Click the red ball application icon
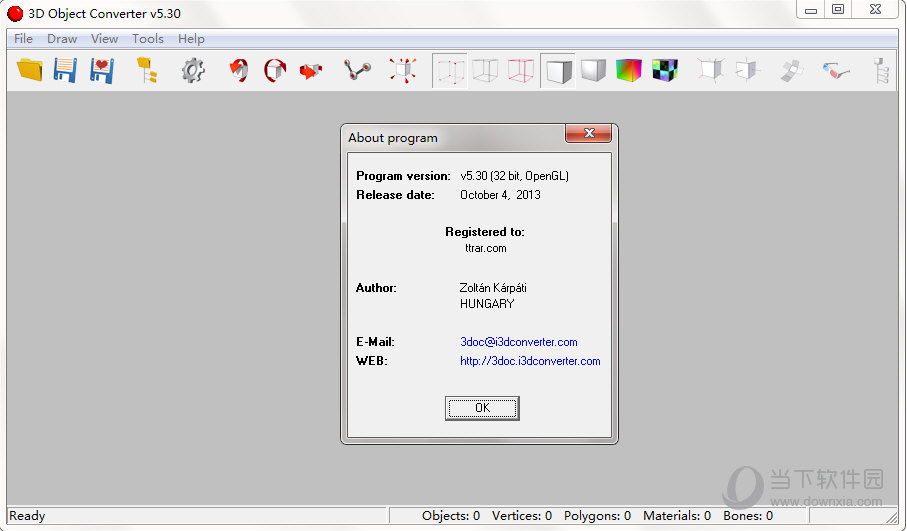The width and height of the screenshot is (907, 531). tap(15, 13)
